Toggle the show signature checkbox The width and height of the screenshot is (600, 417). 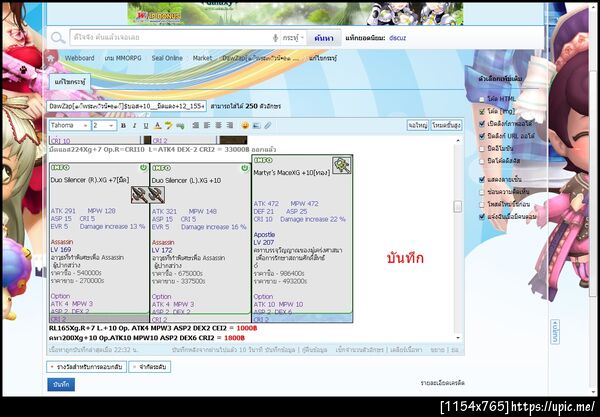click(x=482, y=179)
